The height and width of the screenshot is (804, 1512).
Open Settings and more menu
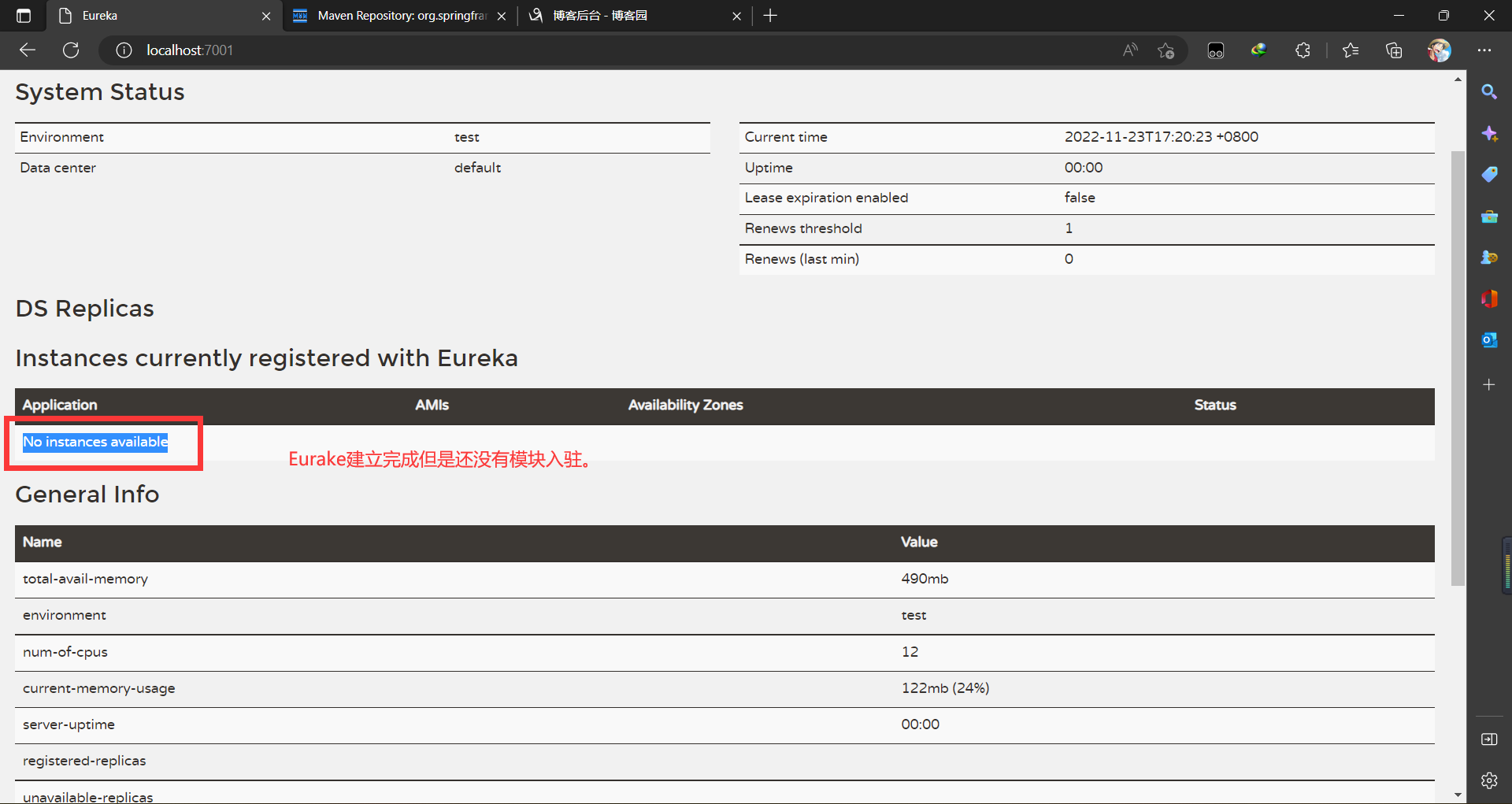(1484, 50)
